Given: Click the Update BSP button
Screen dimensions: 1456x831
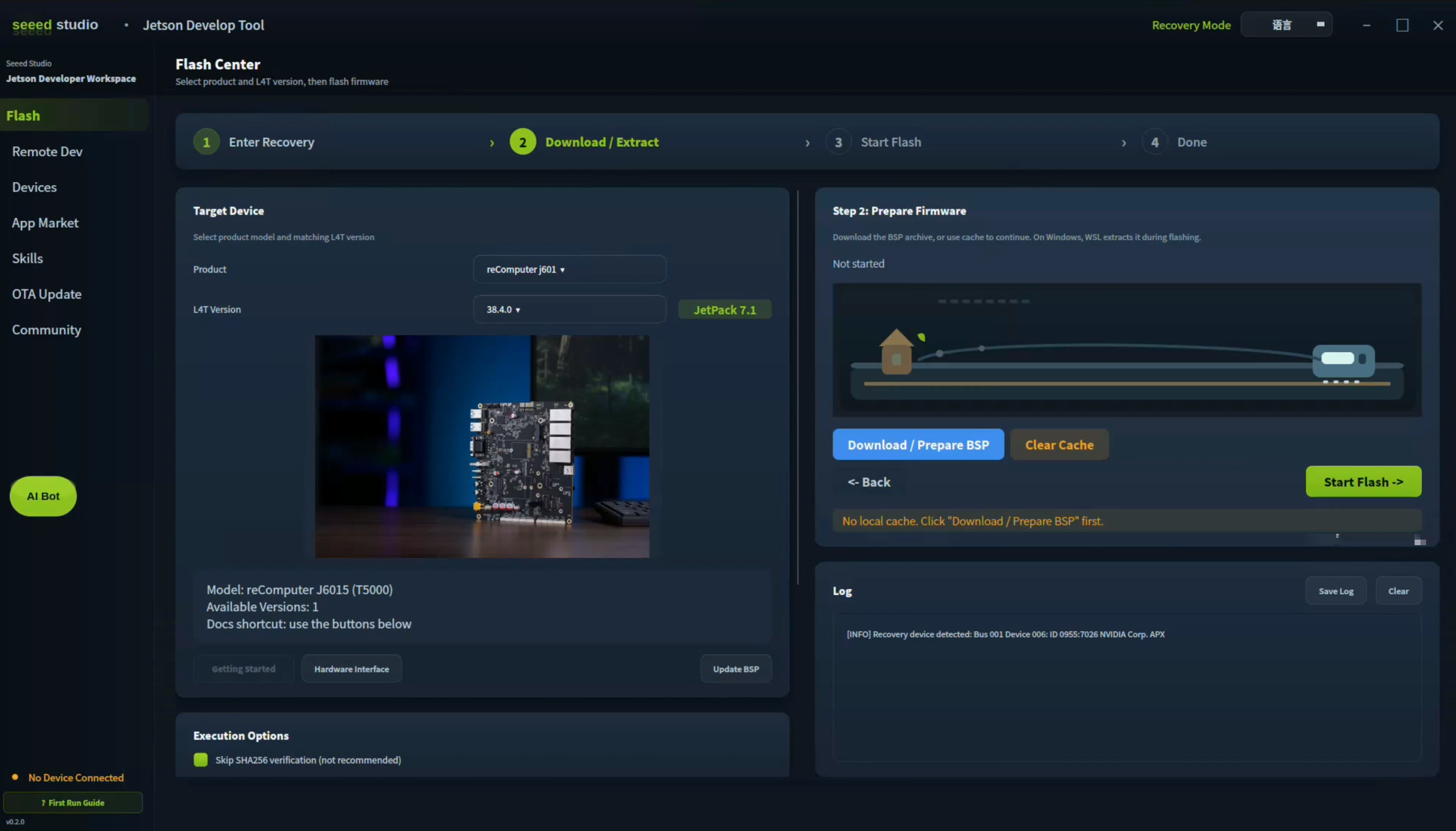Looking at the screenshot, I should [736, 669].
